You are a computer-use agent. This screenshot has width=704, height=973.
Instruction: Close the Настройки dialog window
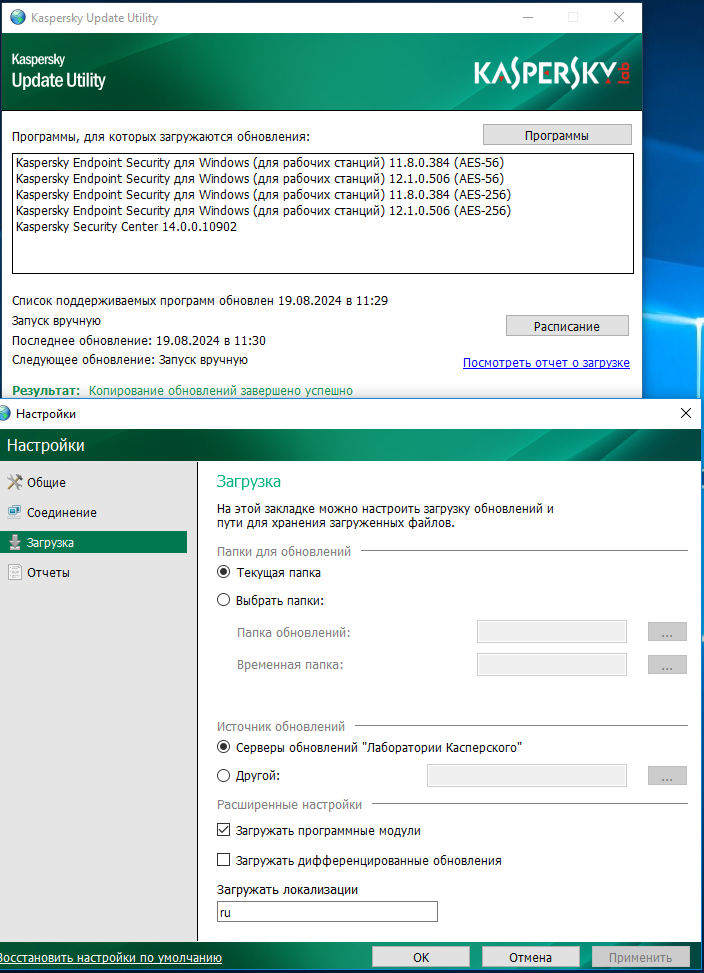(685, 413)
